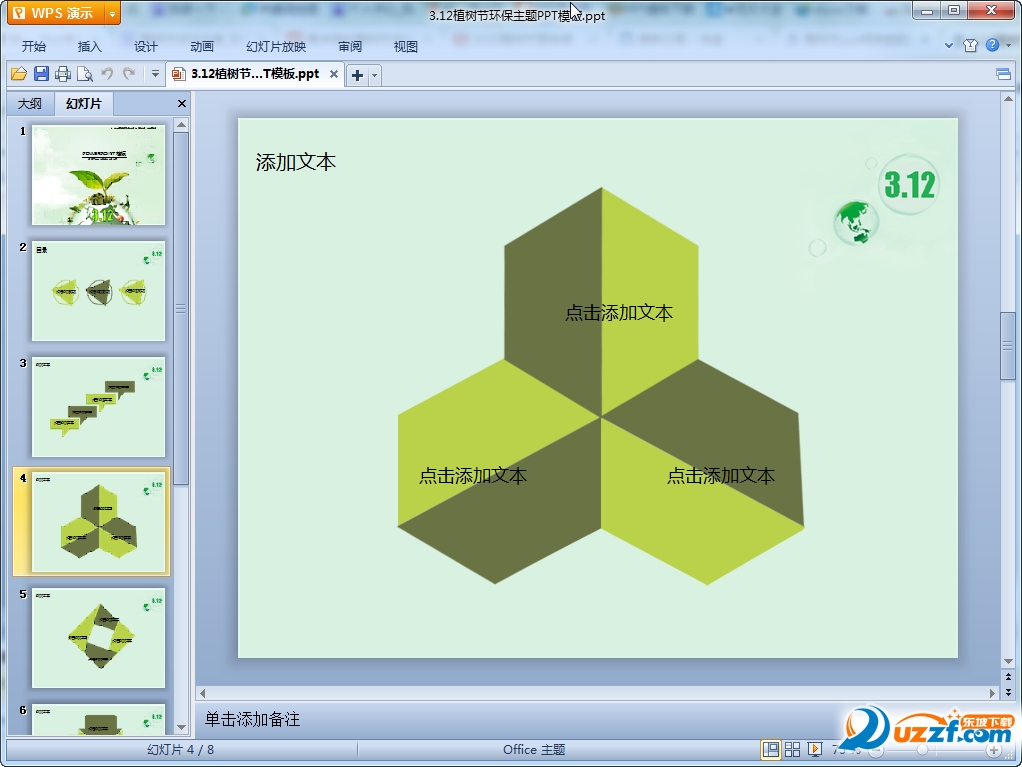Redo the last action
The width and height of the screenshot is (1022, 767).
(129, 74)
